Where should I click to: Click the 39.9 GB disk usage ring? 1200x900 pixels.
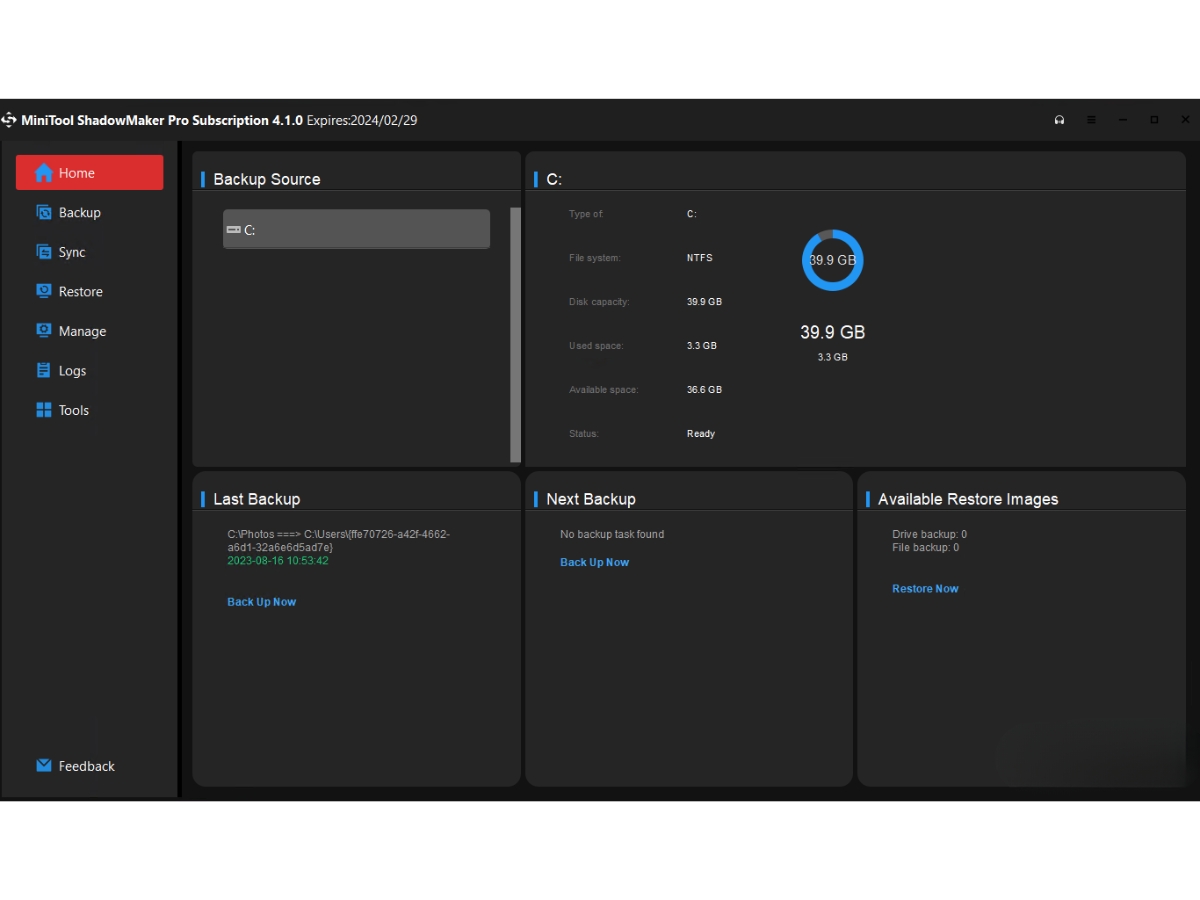click(x=832, y=260)
